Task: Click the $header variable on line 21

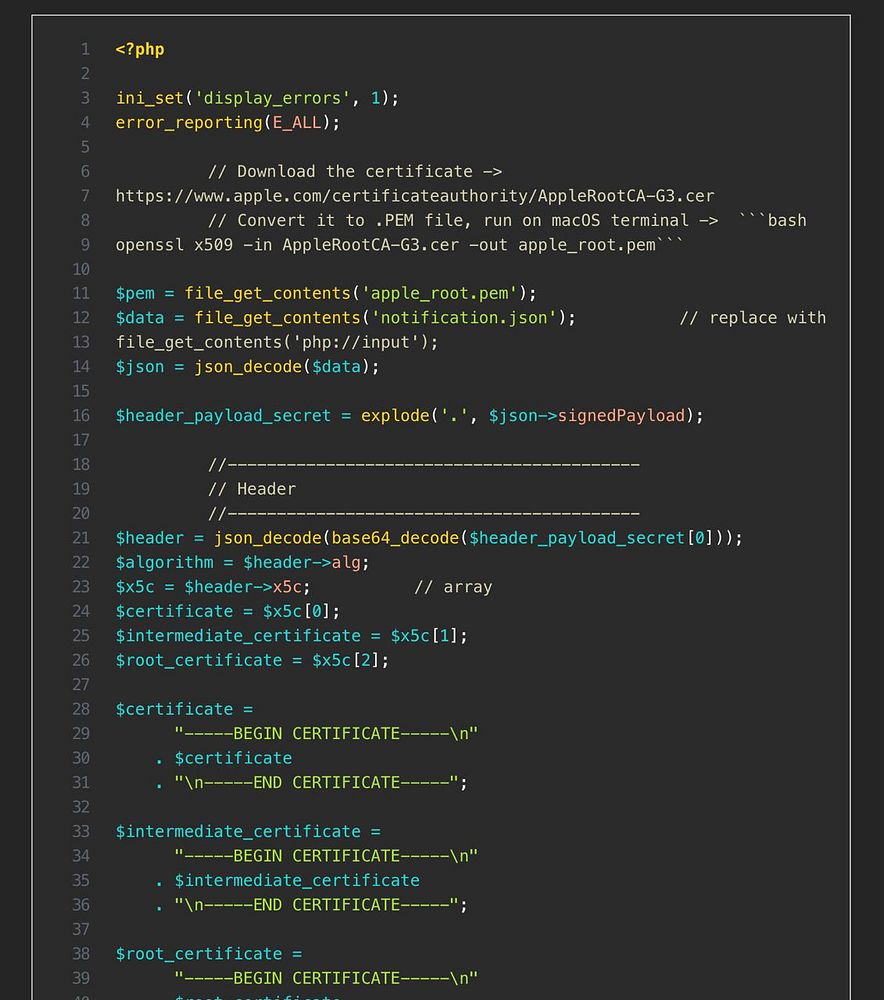Action: coord(150,538)
